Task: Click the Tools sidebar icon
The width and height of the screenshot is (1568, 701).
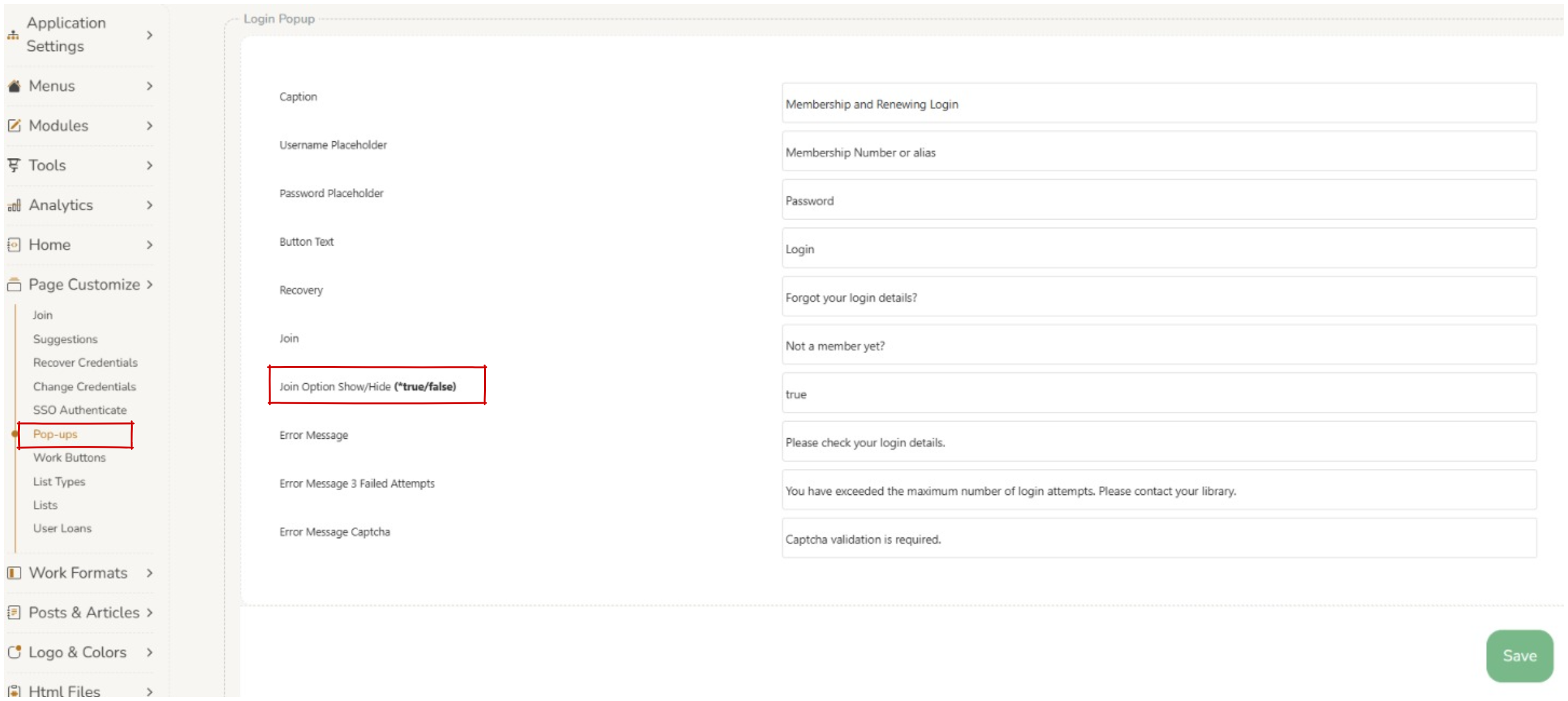Action: [13, 165]
